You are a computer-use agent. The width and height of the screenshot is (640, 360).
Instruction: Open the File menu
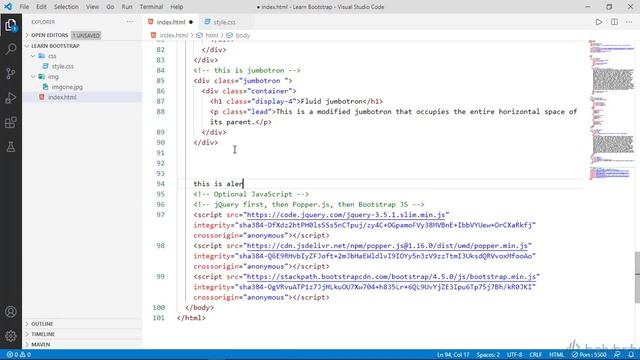pyautogui.click(x=24, y=7)
